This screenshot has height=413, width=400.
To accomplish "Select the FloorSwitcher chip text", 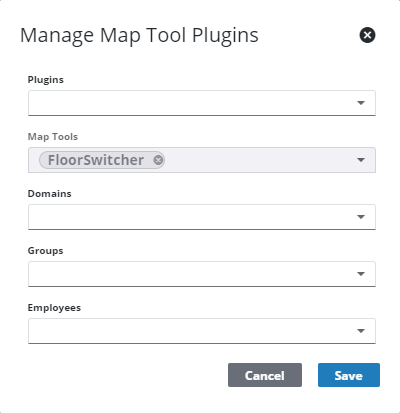I will pos(96,160).
